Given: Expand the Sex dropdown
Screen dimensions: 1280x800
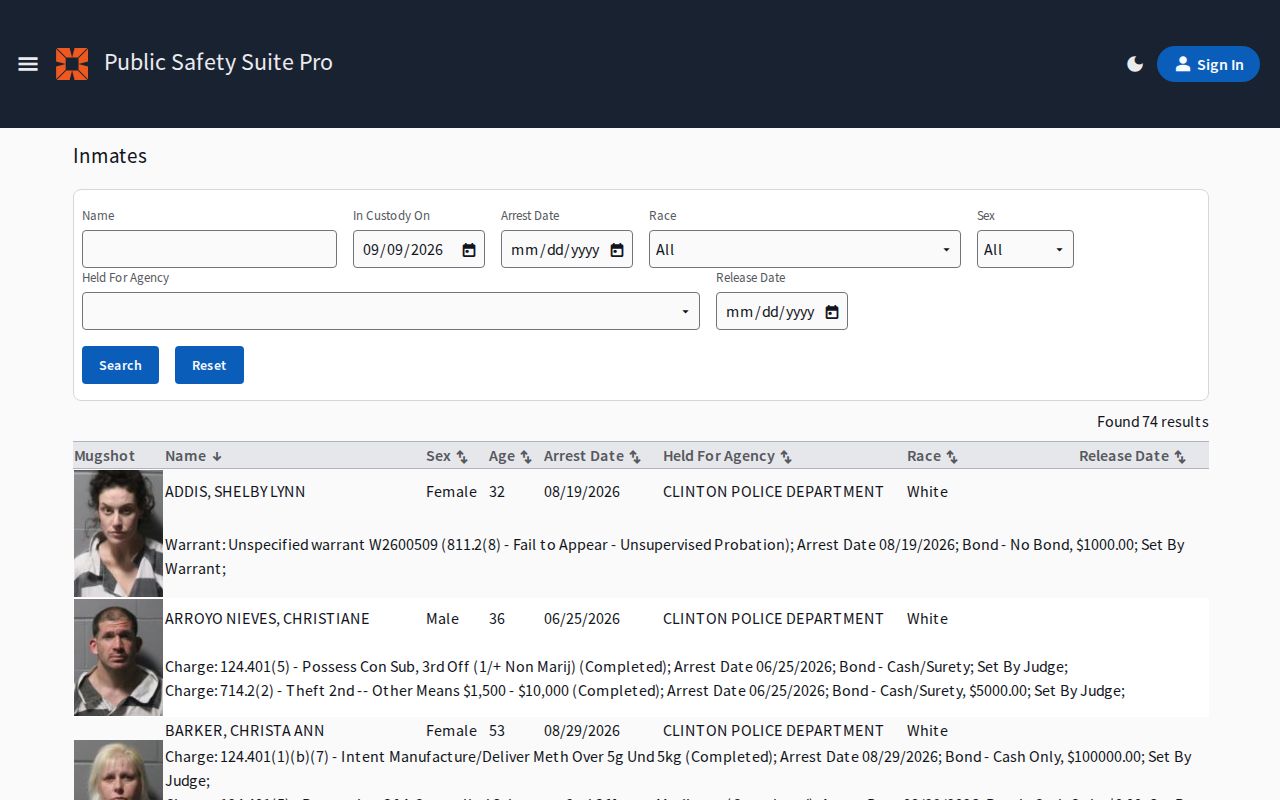Looking at the screenshot, I should [1025, 249].
